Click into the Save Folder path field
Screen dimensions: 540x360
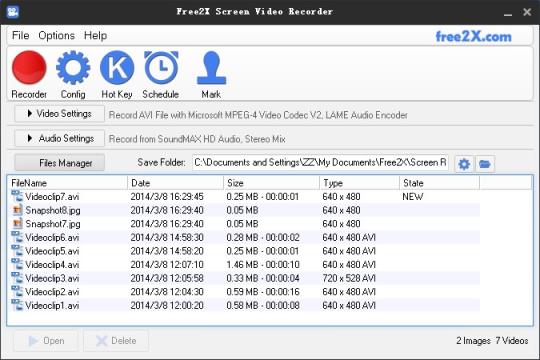[x=320, y=162]
